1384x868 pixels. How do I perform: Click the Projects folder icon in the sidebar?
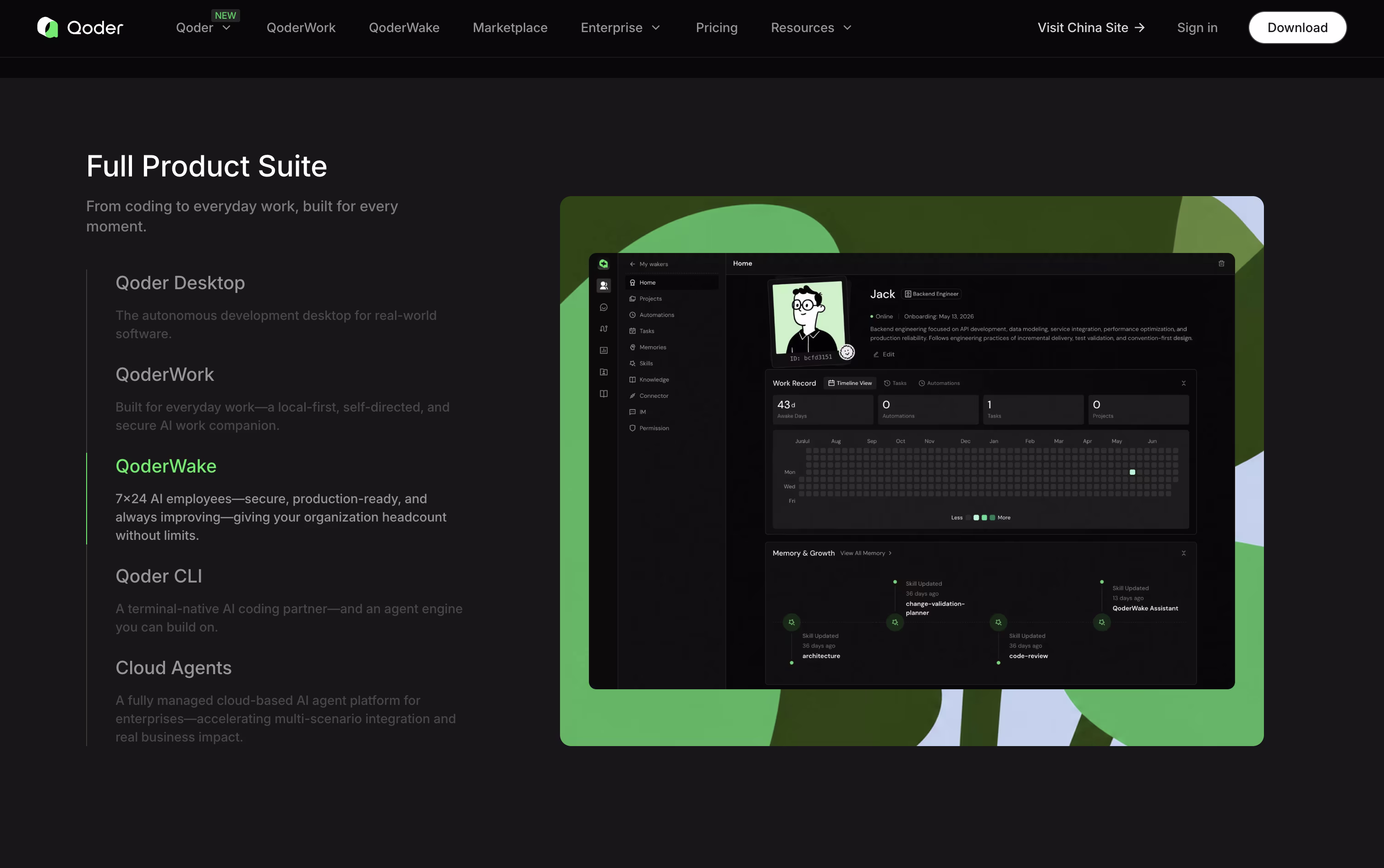click(632, 298)
